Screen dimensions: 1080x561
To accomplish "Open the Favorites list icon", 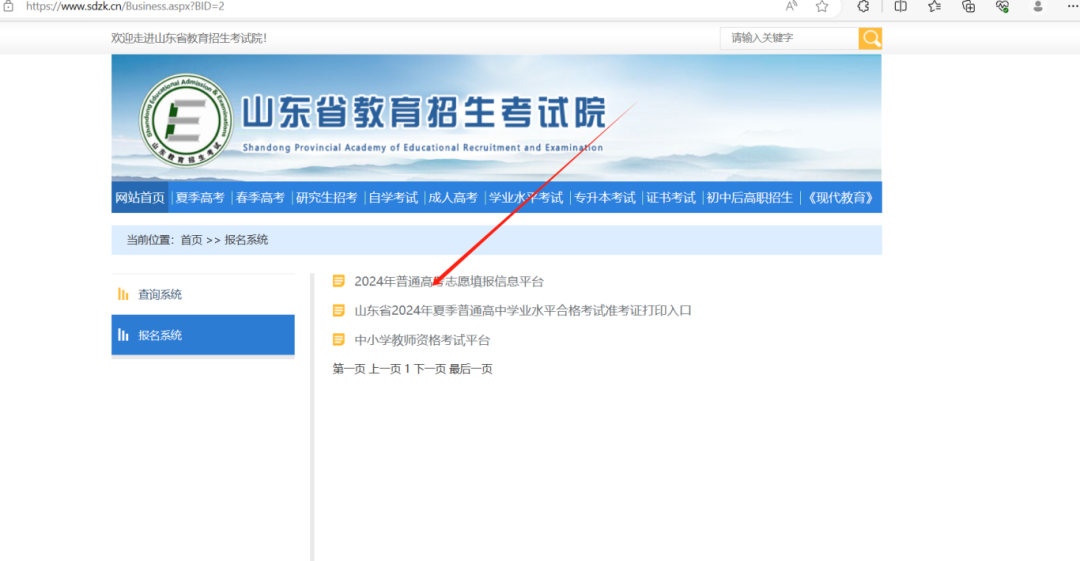I will (934, 6).
